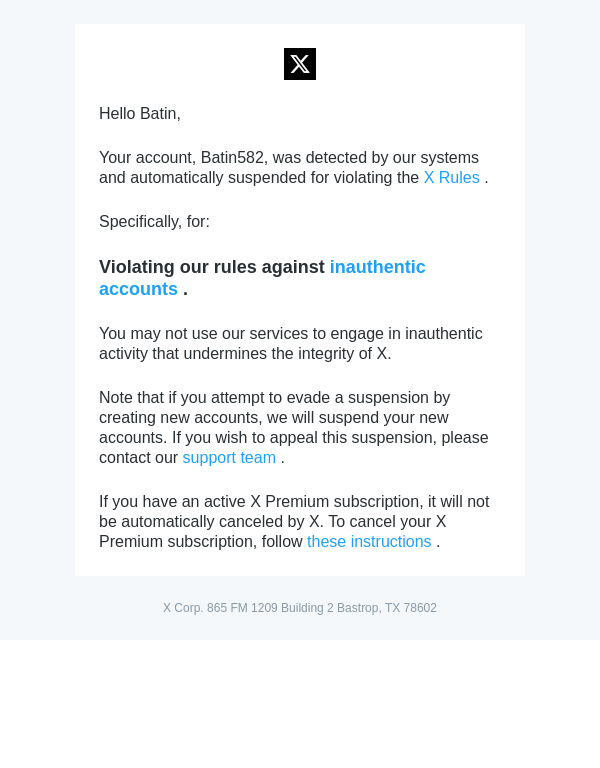Click the Batin582 username in message
This screenshot has width=600, height=768.
tap(232, 158)
